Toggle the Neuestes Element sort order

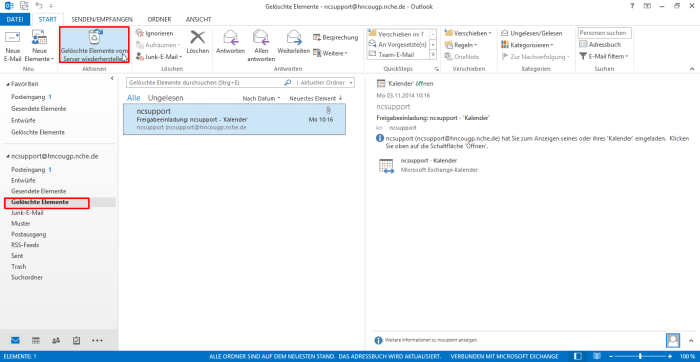pyautogui.click(x=316, y=98)
